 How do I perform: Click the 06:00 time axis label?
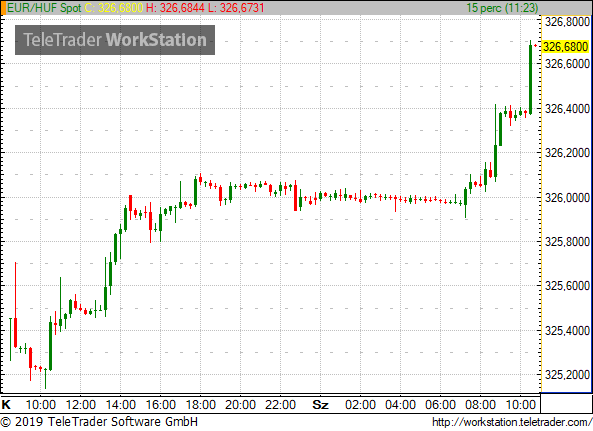(x=440, y=405)
